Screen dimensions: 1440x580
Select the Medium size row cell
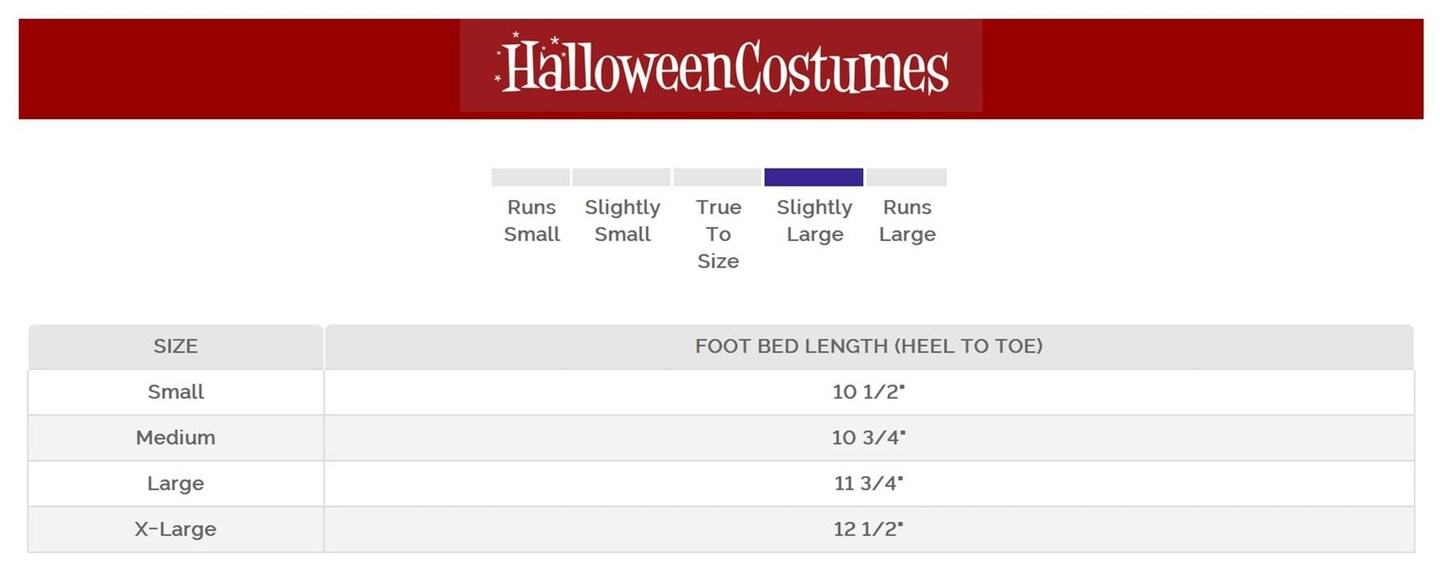pyautogui.click(x=176, y=438)
